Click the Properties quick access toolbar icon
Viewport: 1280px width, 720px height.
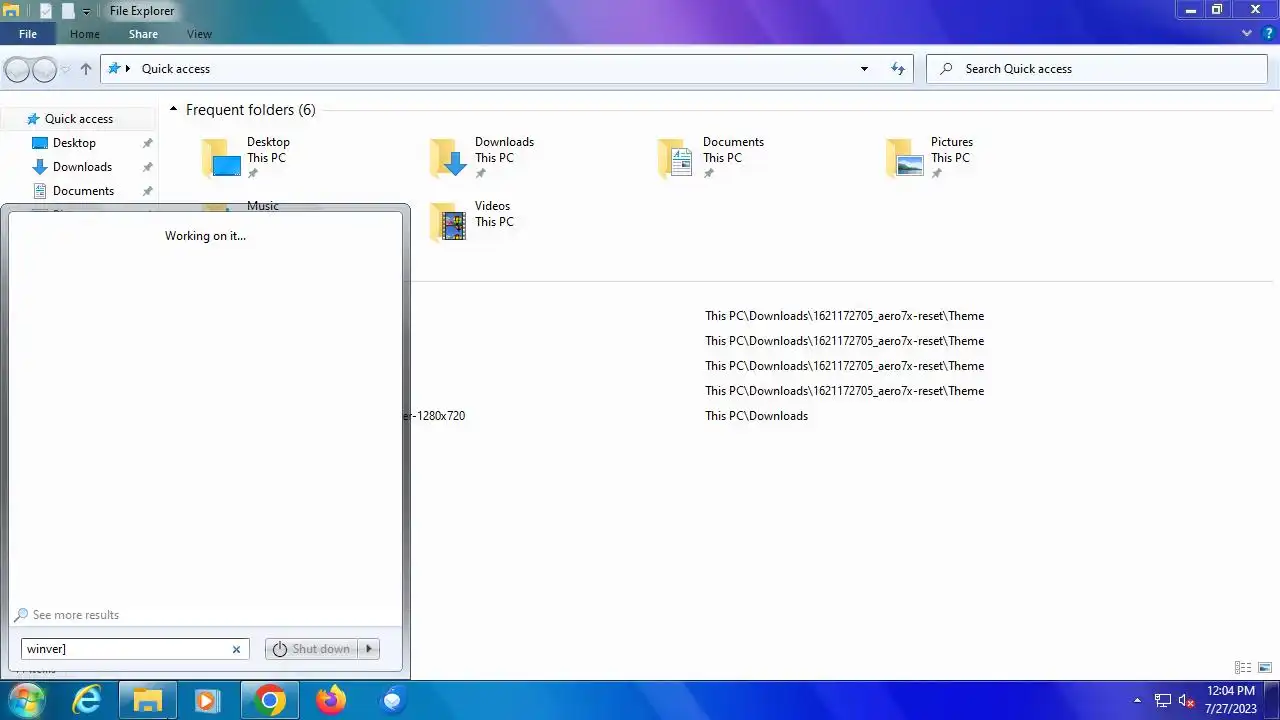coord(46,11)
